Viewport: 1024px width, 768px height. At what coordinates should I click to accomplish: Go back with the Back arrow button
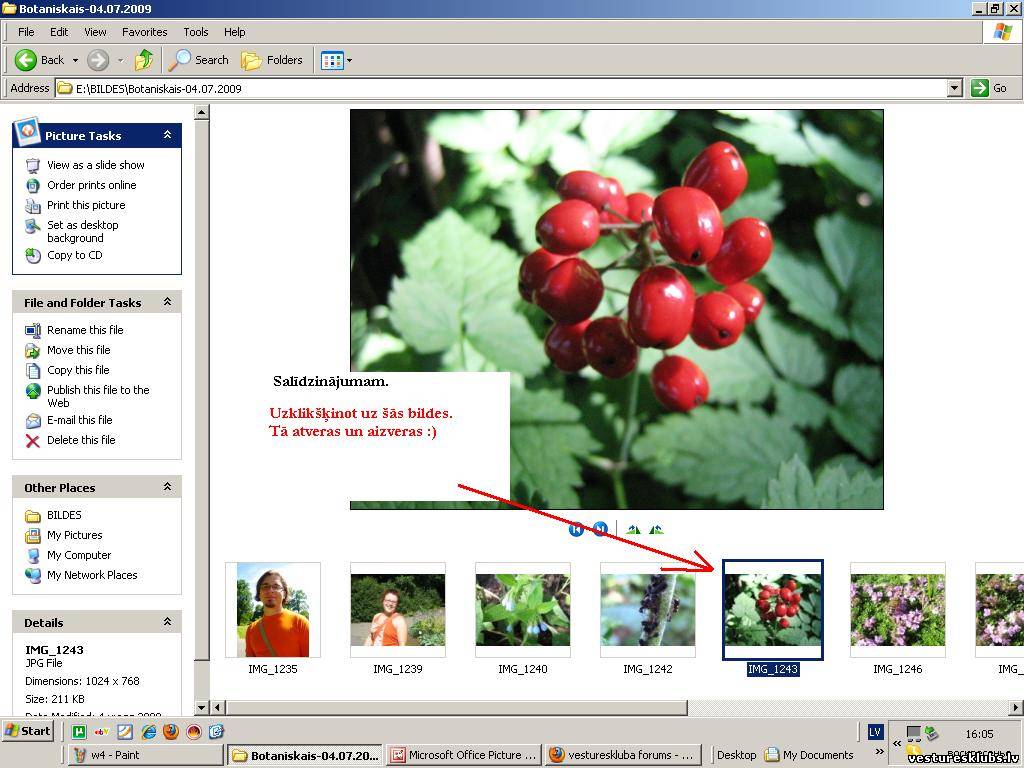(39, 60)
